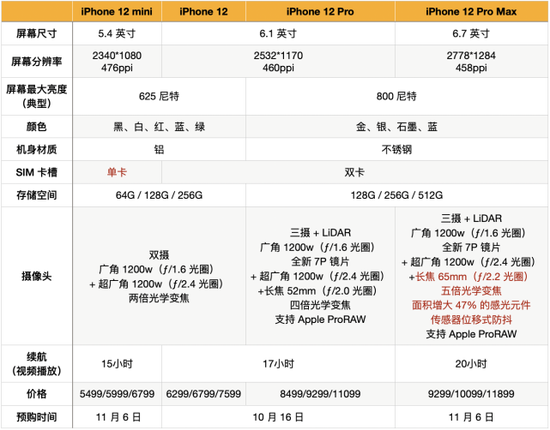Click the 9299/10099/11899 price cell

click(x=471, y=394)
